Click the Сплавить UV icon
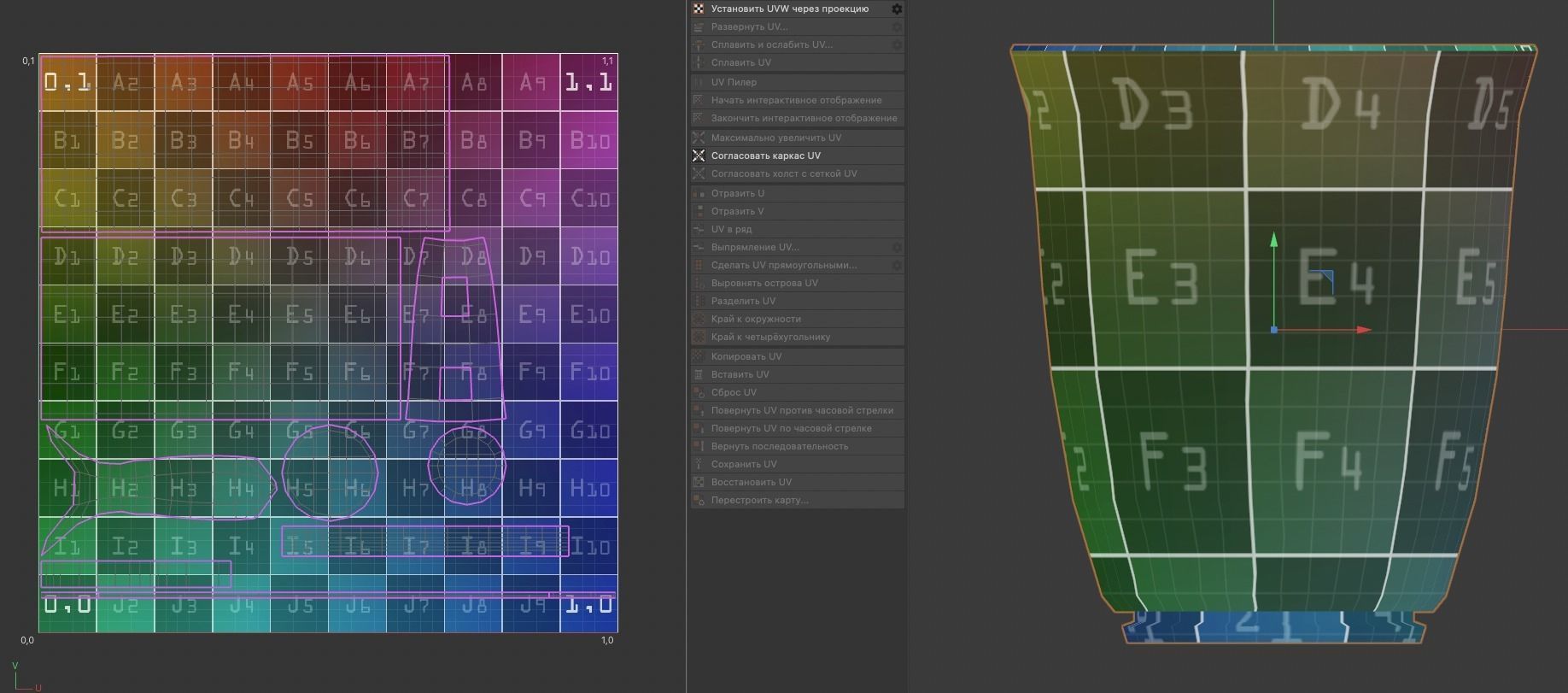Image resolution: width=1568 pixels, height=693 pixels. [699, 62]
